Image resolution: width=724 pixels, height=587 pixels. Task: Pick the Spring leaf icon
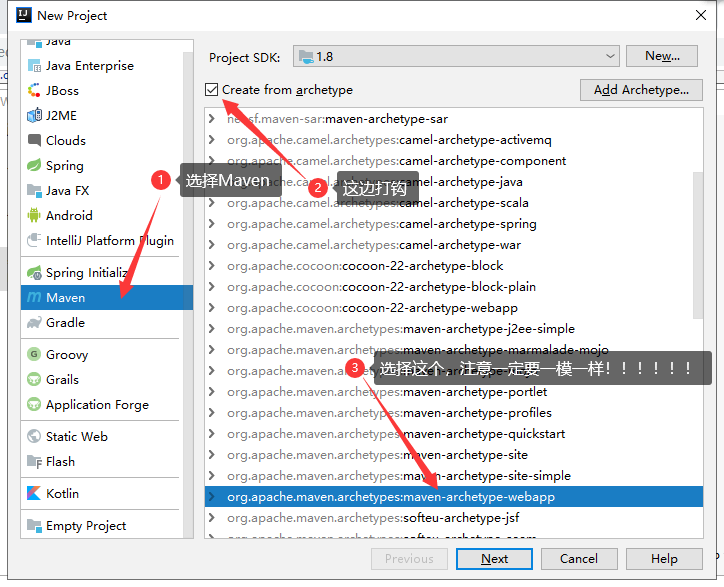34,165
